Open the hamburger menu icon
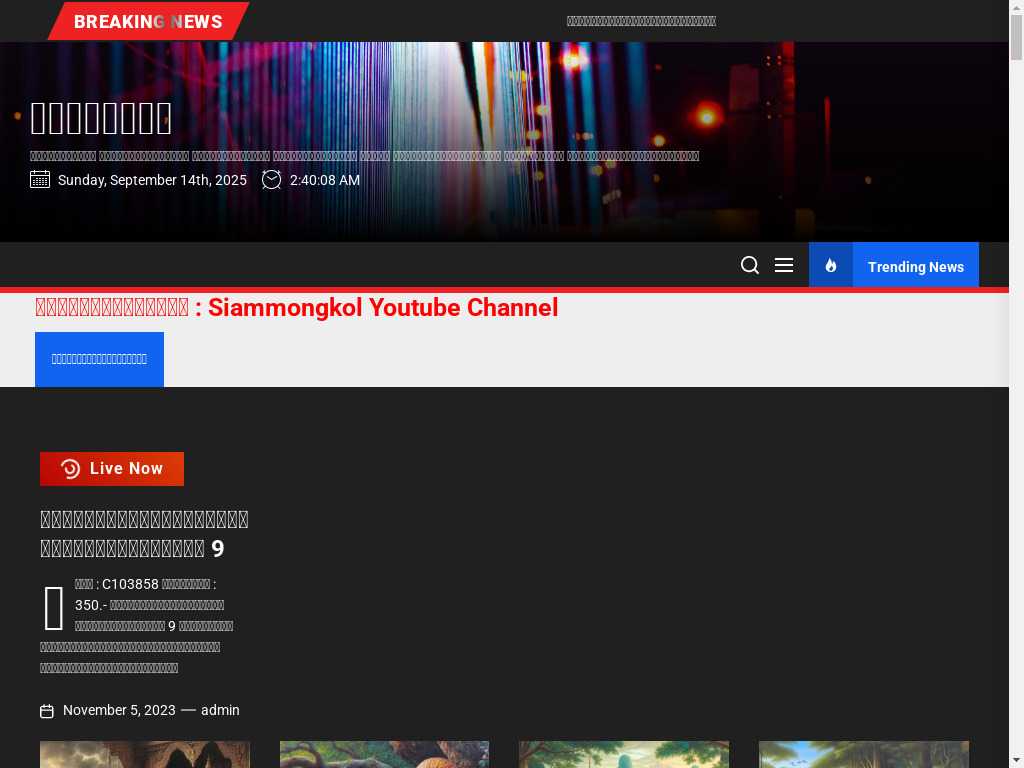The width and height of the screenshot is (1024, 768). [784, 265]
